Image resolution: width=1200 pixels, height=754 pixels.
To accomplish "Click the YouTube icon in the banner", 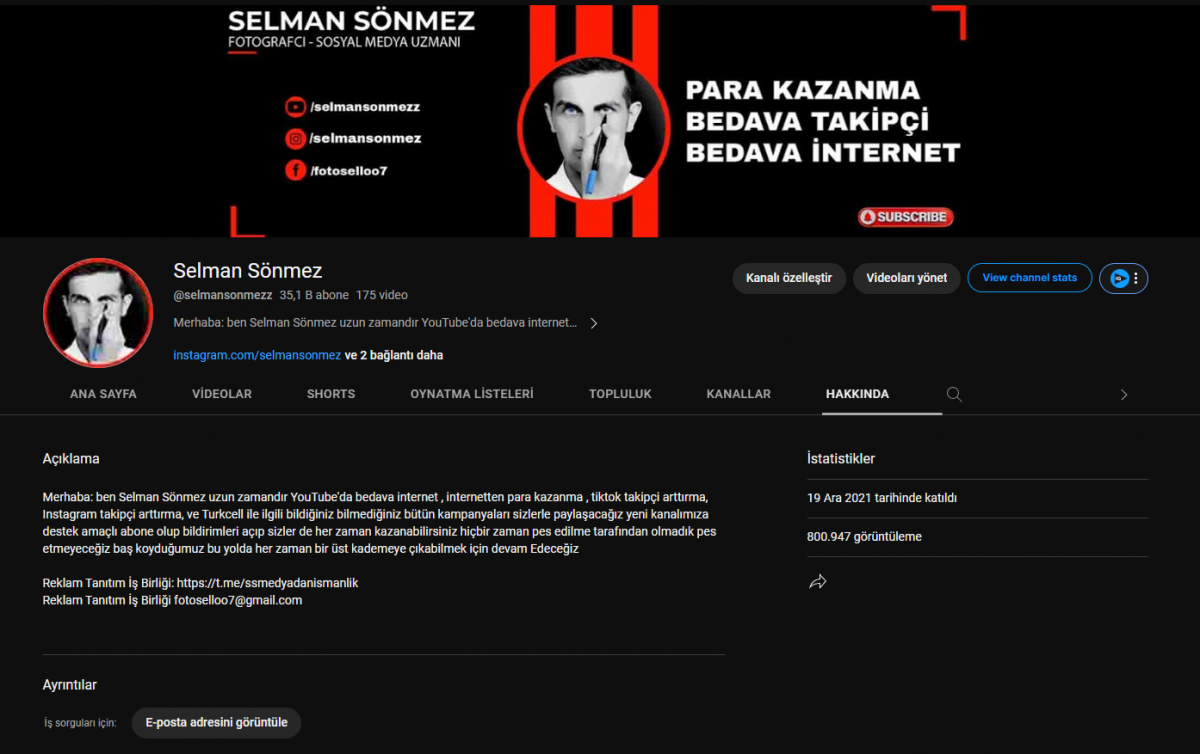I will tap(295, 107).
